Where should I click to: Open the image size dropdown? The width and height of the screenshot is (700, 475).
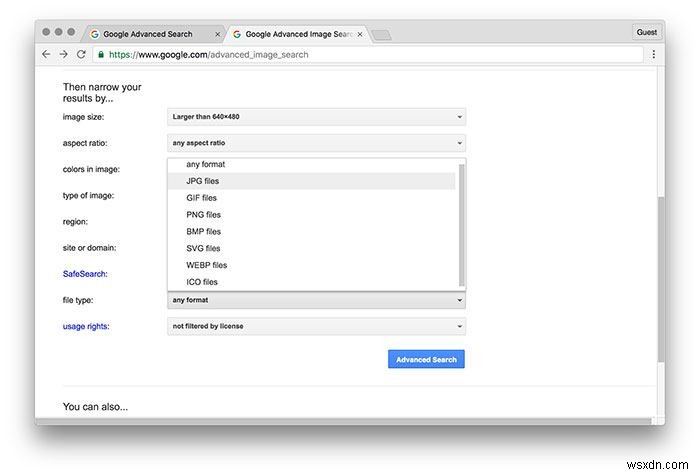pos(317,117)
